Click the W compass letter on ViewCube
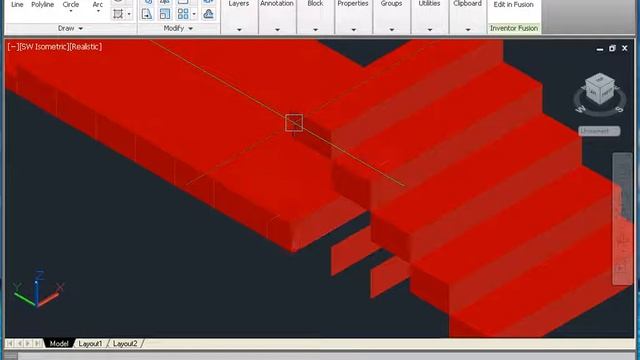The image size is (640, 360). click(580, 109)
